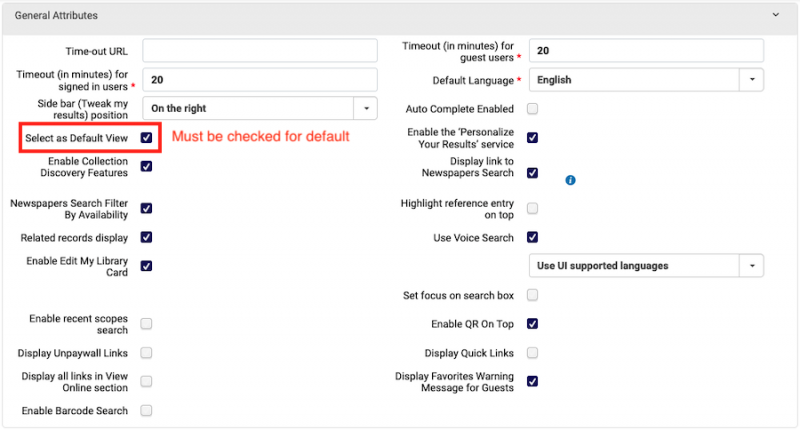Screen dimensions: 800x430
Task: Check the Enable Barcode Search box
Action: pyautogui.click(x=146, y=410)
